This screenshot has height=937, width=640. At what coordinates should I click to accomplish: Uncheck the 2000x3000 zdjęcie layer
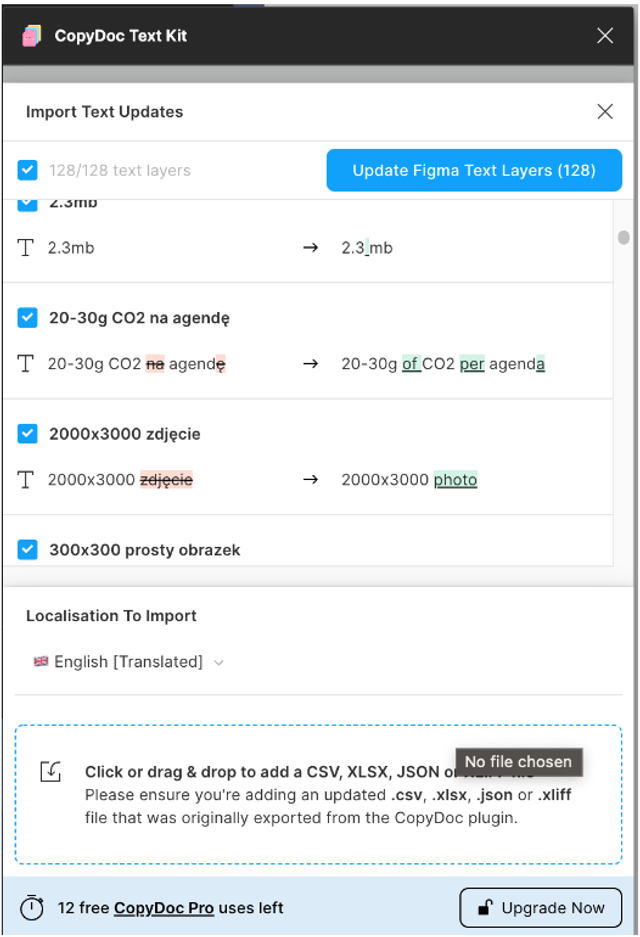27,434
